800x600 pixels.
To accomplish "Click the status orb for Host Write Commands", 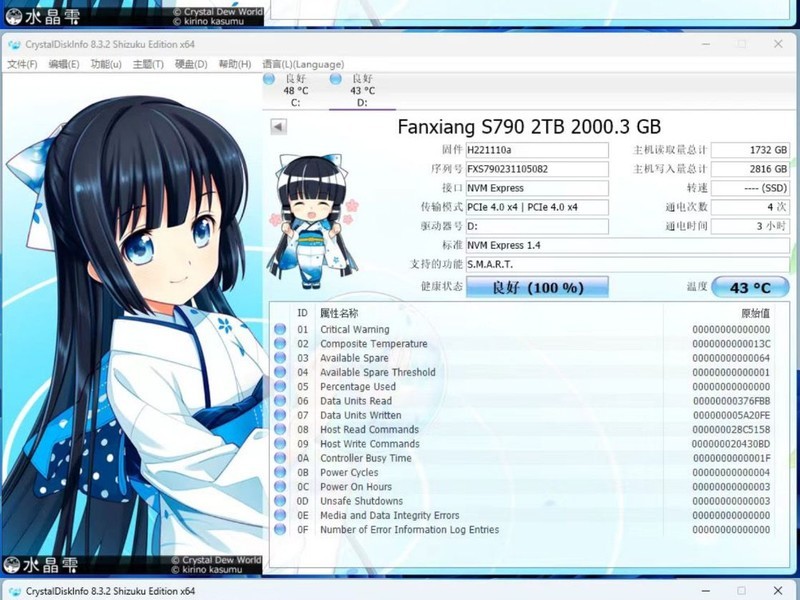I will (x=280, y=443).
